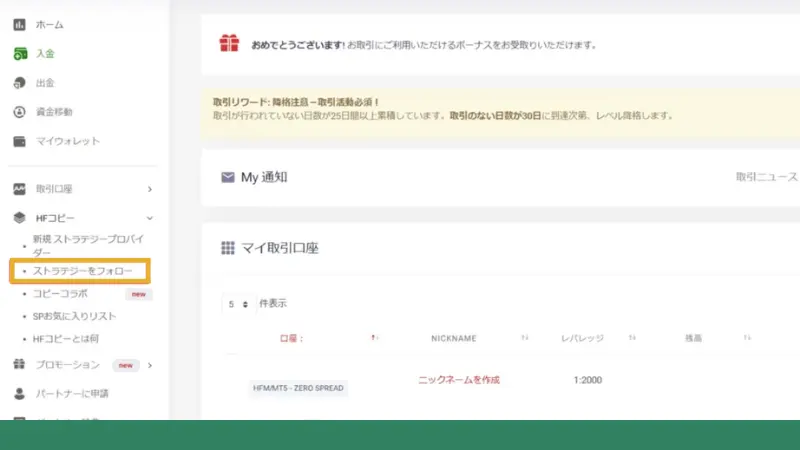Click the HFコピー layers icon
The height and width of the screenshot is (450, 800).
point(19,218)
